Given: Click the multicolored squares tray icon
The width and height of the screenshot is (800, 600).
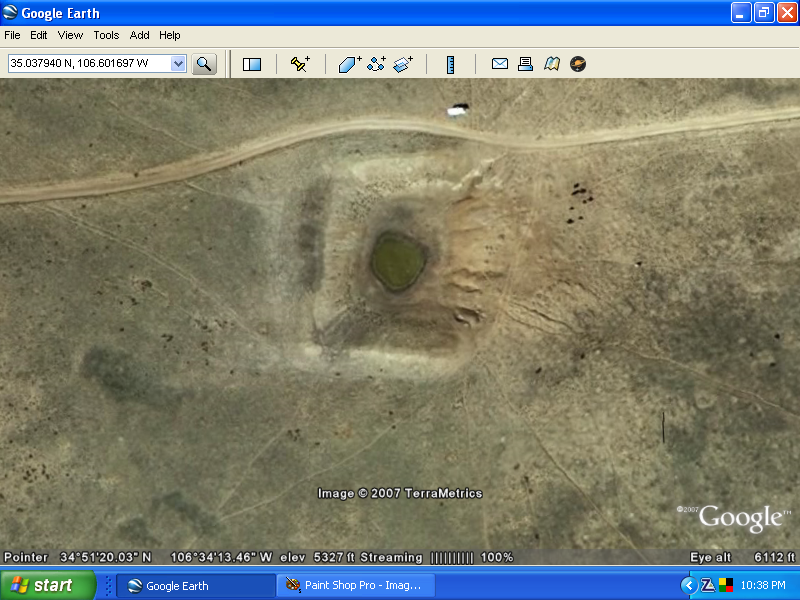Looking at the screenshot, I should [726, 585].
